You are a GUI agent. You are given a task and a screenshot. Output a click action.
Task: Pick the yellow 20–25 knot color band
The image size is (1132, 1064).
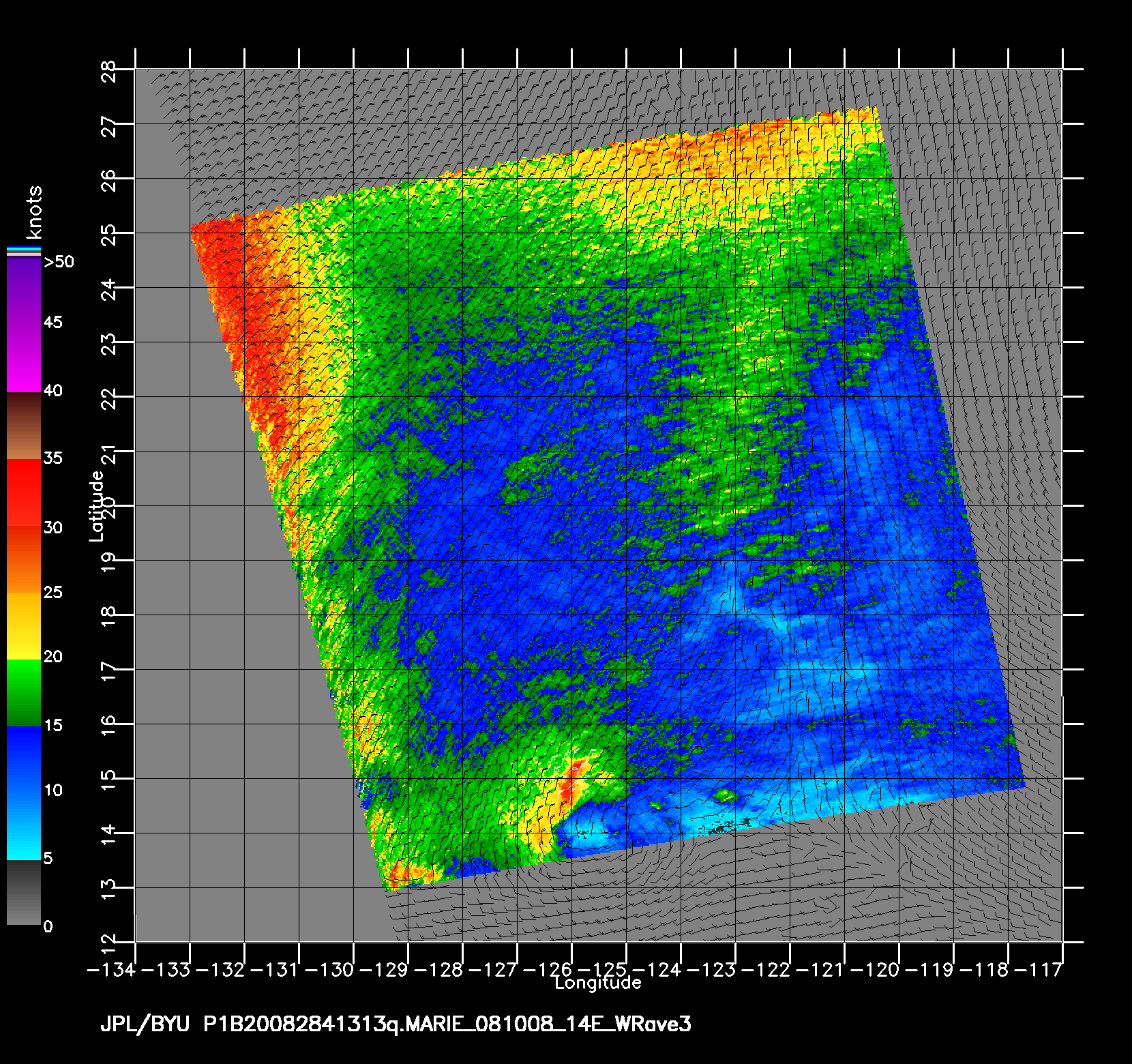pos(24,626)
